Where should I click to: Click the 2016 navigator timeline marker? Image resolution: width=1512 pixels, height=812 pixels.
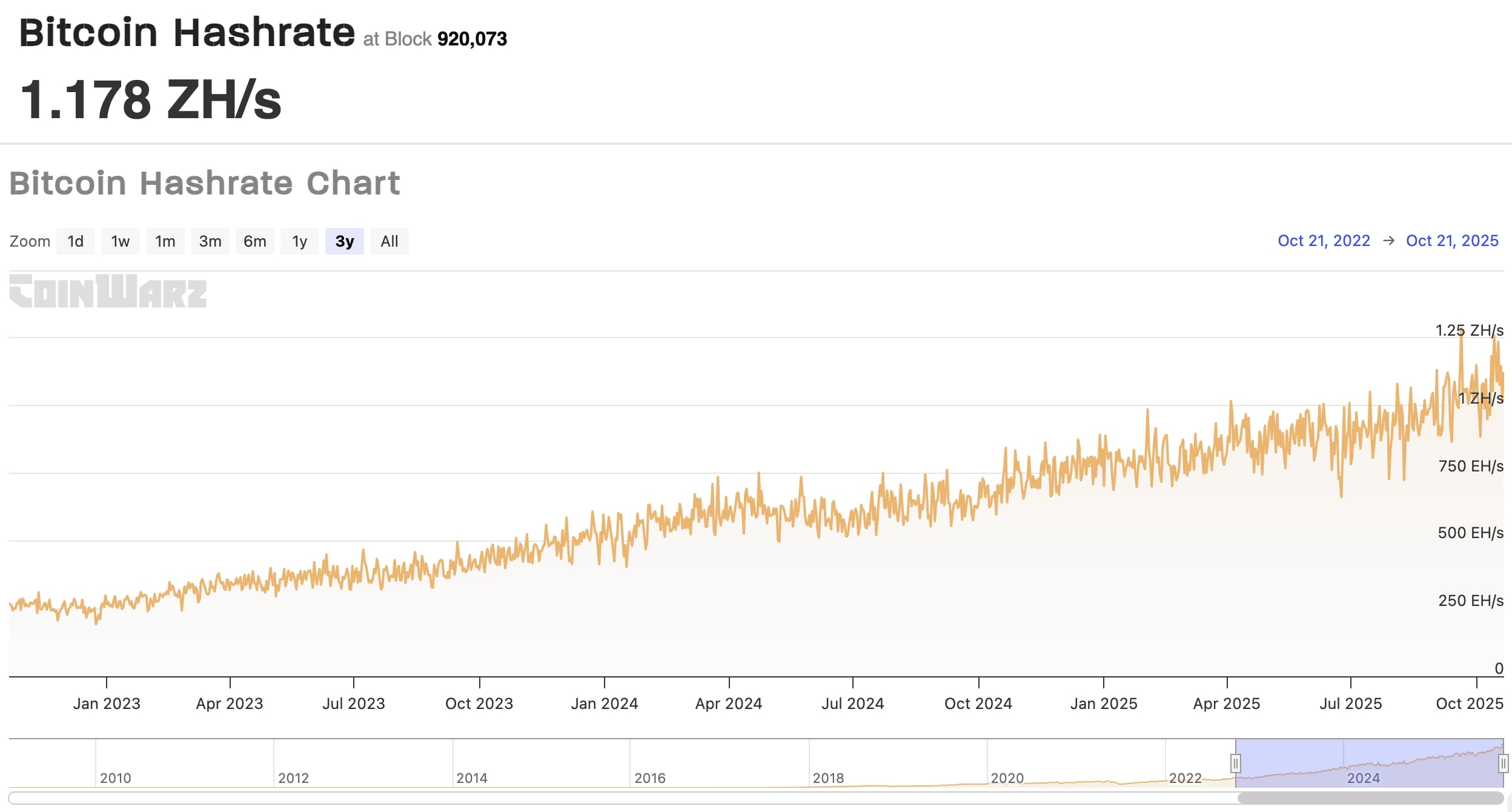tap(649, 778)
